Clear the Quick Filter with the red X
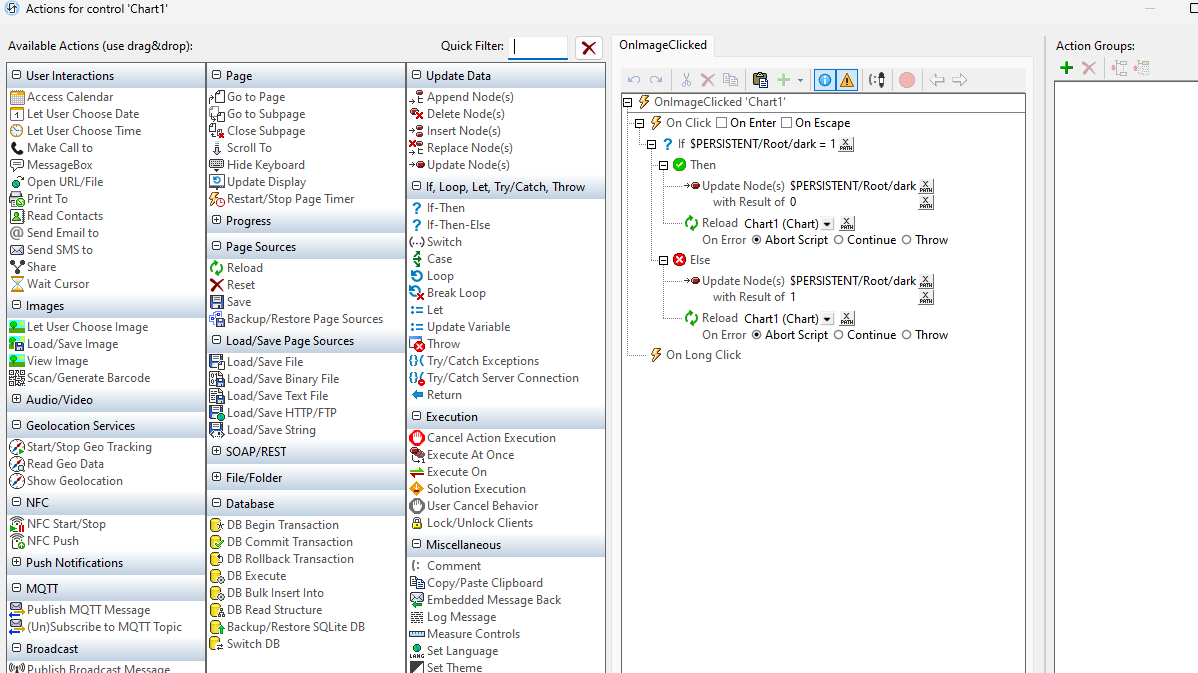Viewport: 1198px width, 673px height. tap(588, 47)
